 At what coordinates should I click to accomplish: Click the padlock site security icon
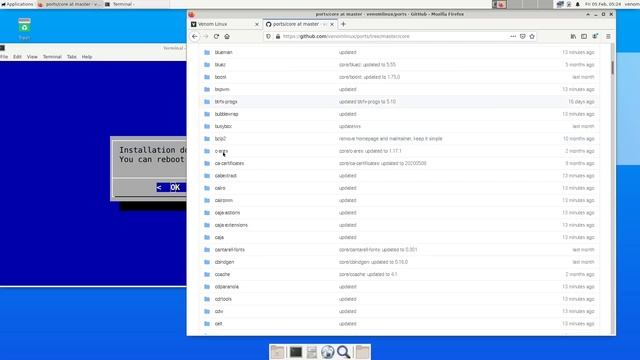[x=278, y=36]
